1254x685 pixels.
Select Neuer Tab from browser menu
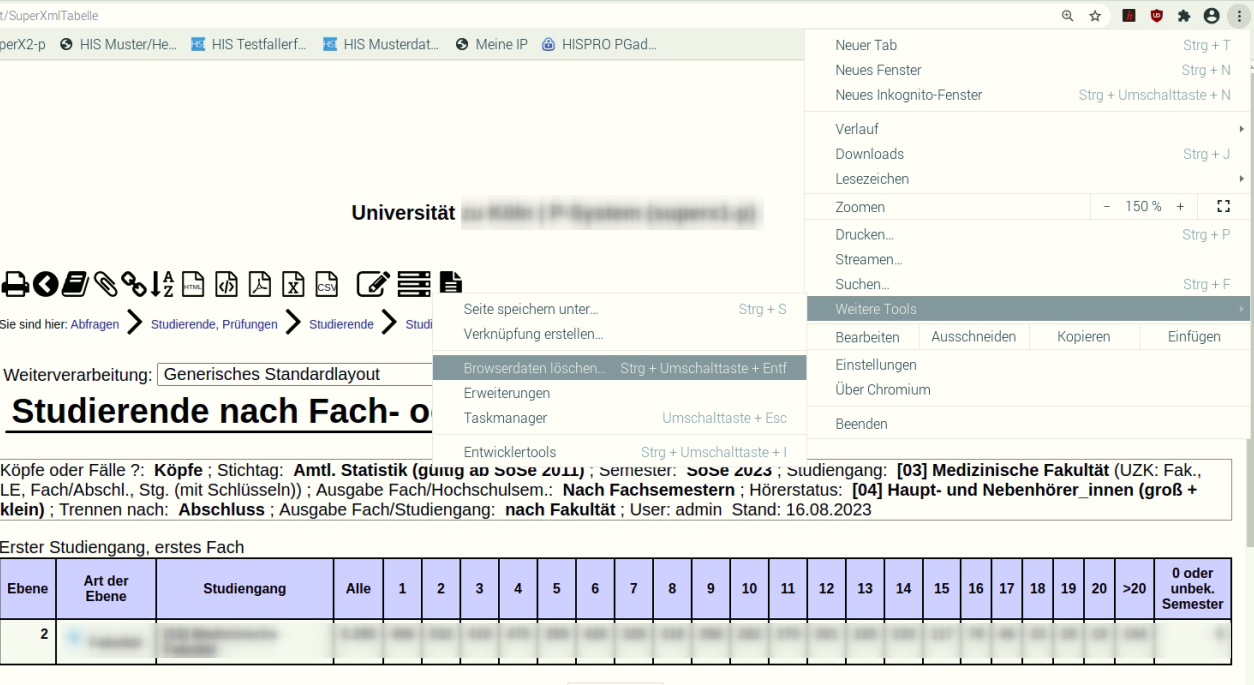point(1029,45)
